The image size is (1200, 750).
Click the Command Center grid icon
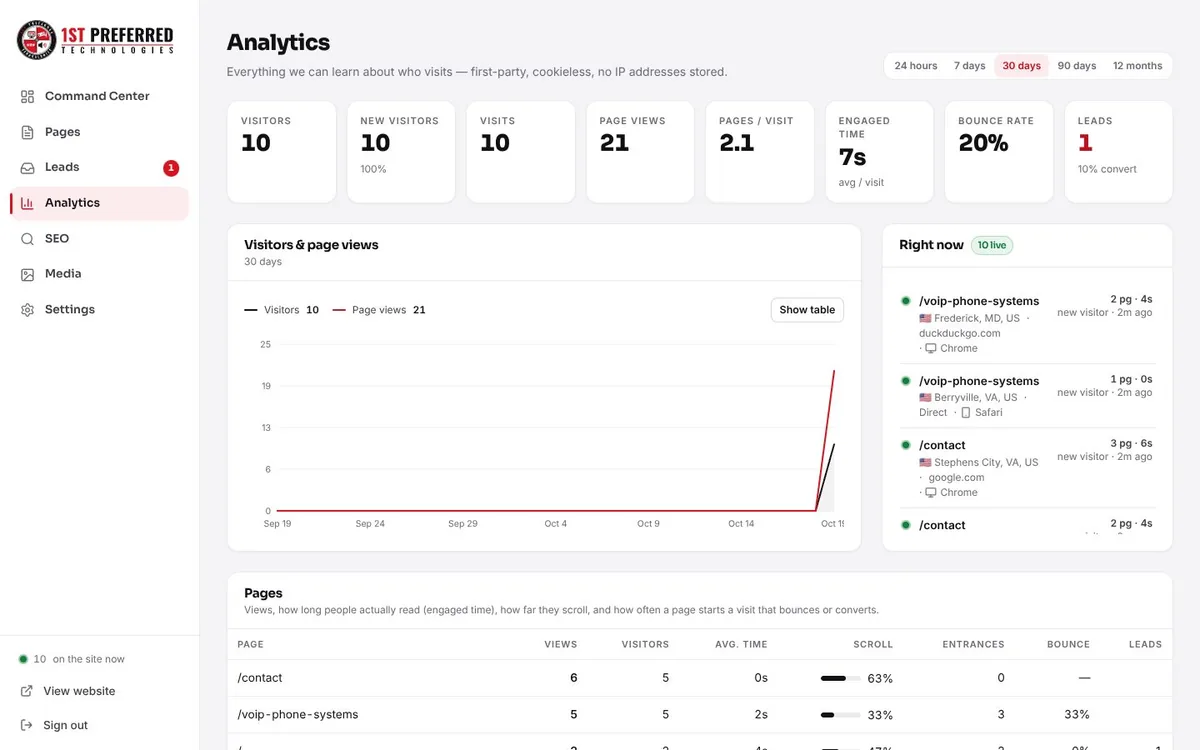[x=27, y=96]
